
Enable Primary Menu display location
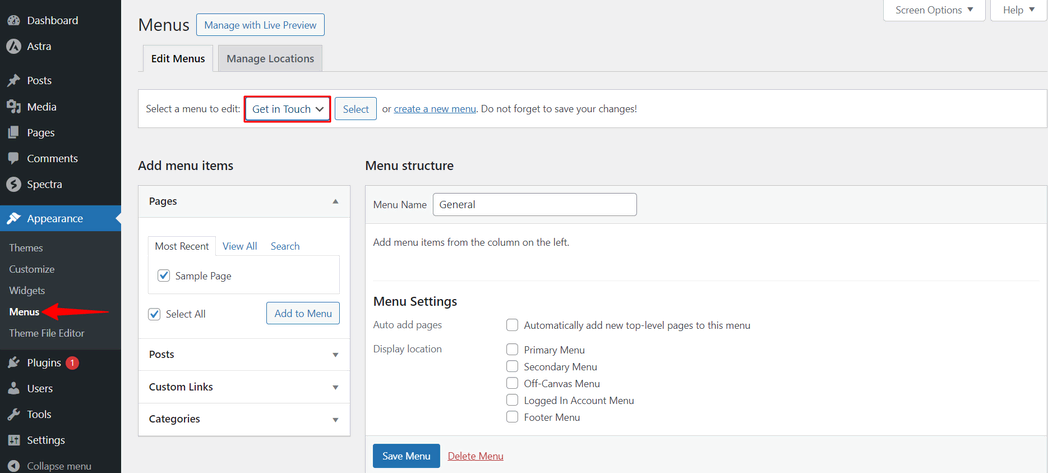pos(512,350)
